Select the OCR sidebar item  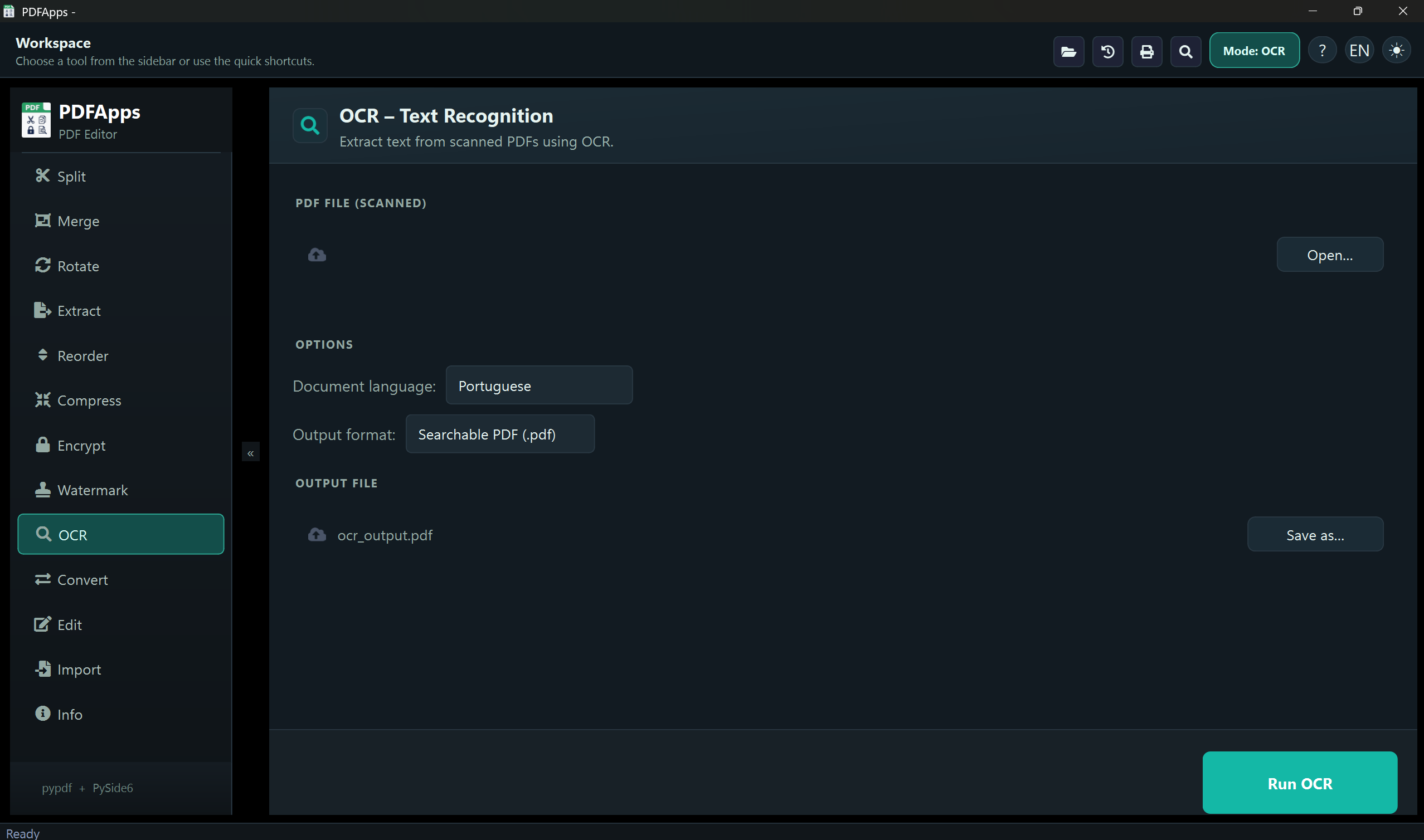(x=120, y=534)
